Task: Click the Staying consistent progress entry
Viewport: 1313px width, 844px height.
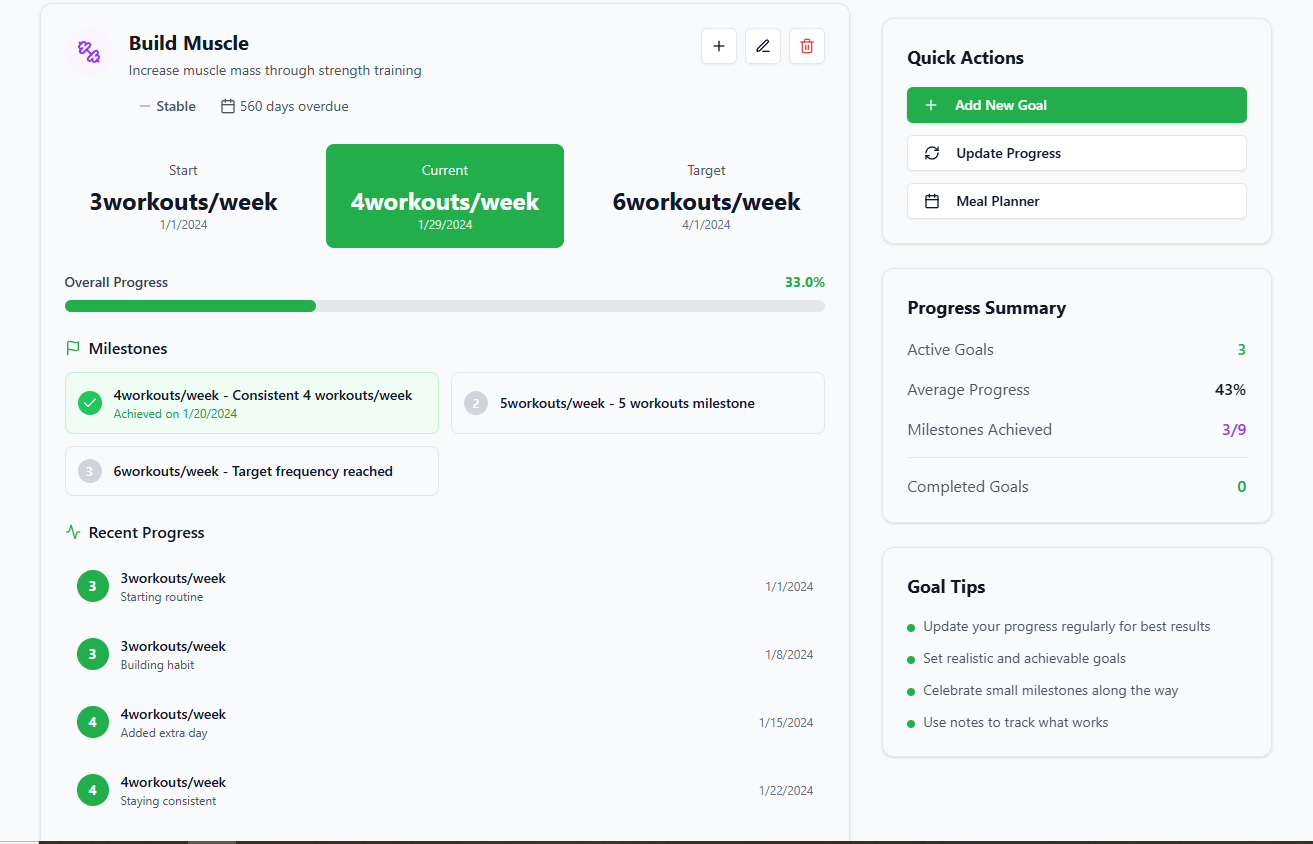Action: (444, 791)
